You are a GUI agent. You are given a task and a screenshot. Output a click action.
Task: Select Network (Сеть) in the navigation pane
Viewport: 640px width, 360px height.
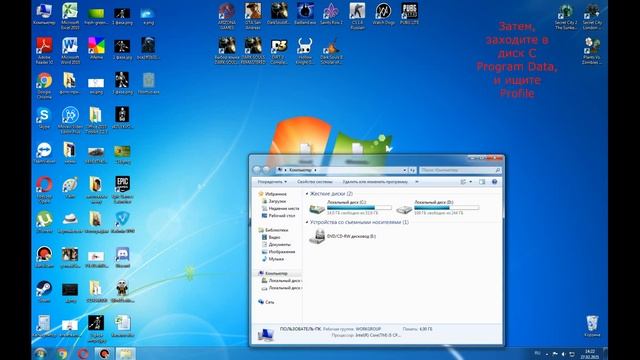[266, 302]
